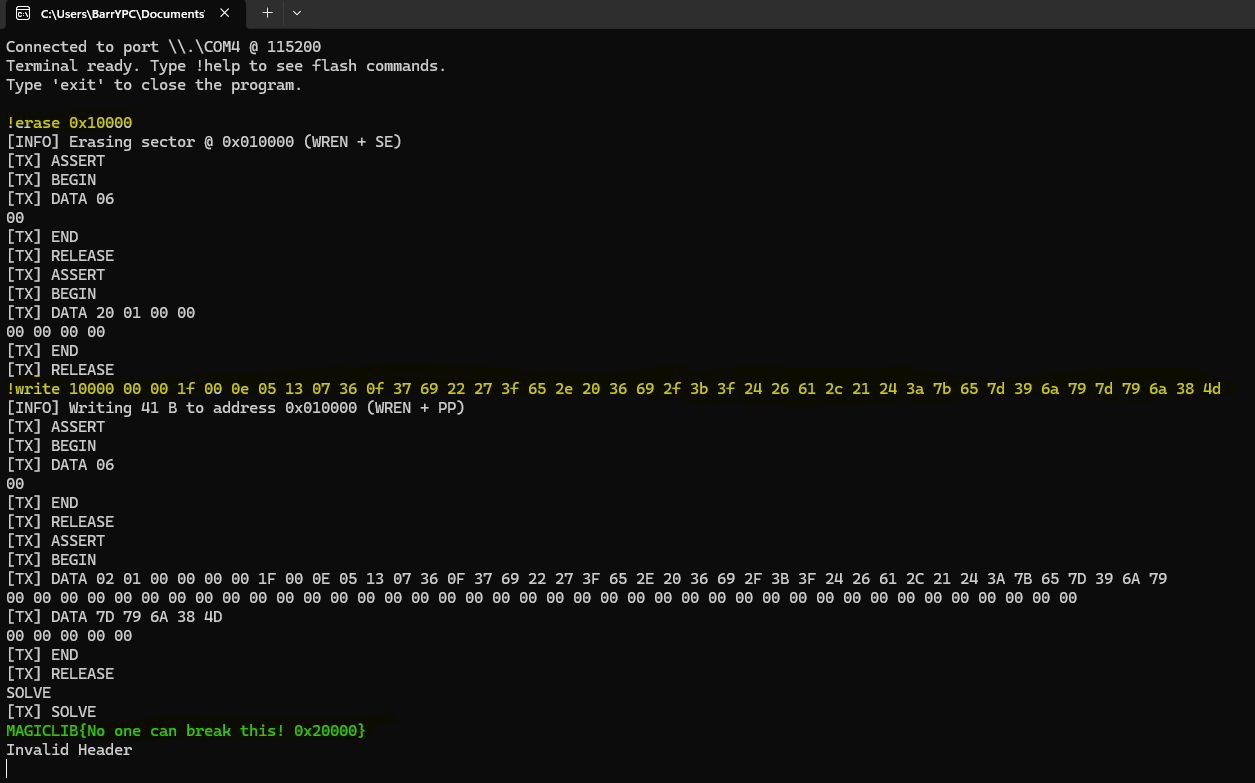Click the '[INFO] Writing 41 B' message
The image size is (1255, 783).
click(x=235, y=408)
